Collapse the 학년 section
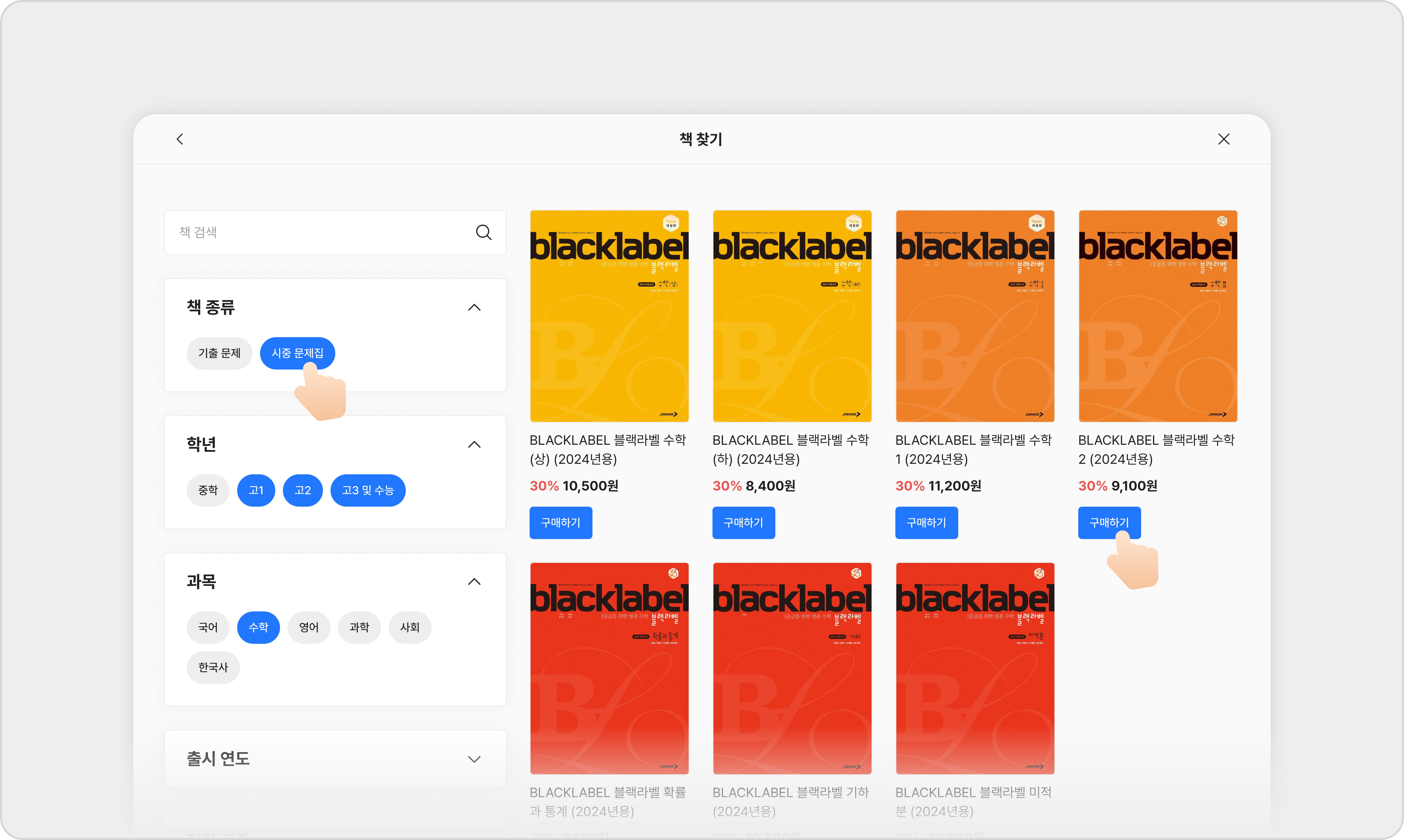 coord(474,444)
